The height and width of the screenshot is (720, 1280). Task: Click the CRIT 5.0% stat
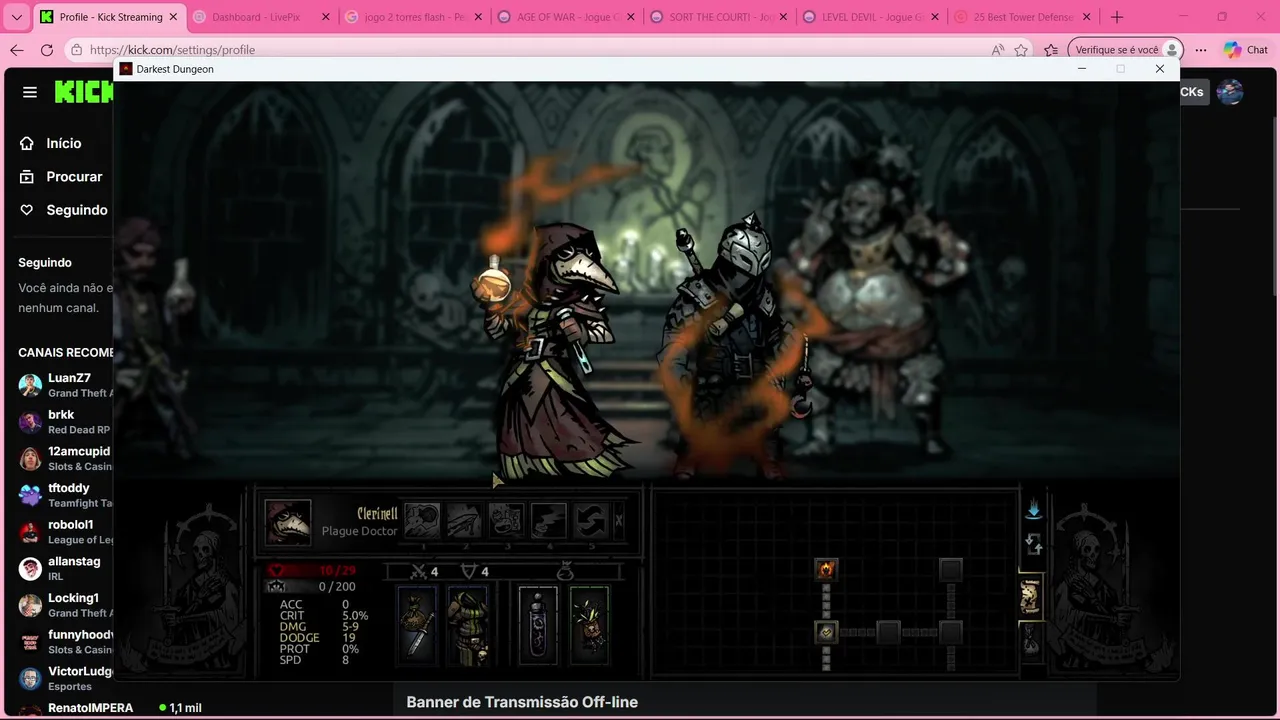click(x=324, y=616)
